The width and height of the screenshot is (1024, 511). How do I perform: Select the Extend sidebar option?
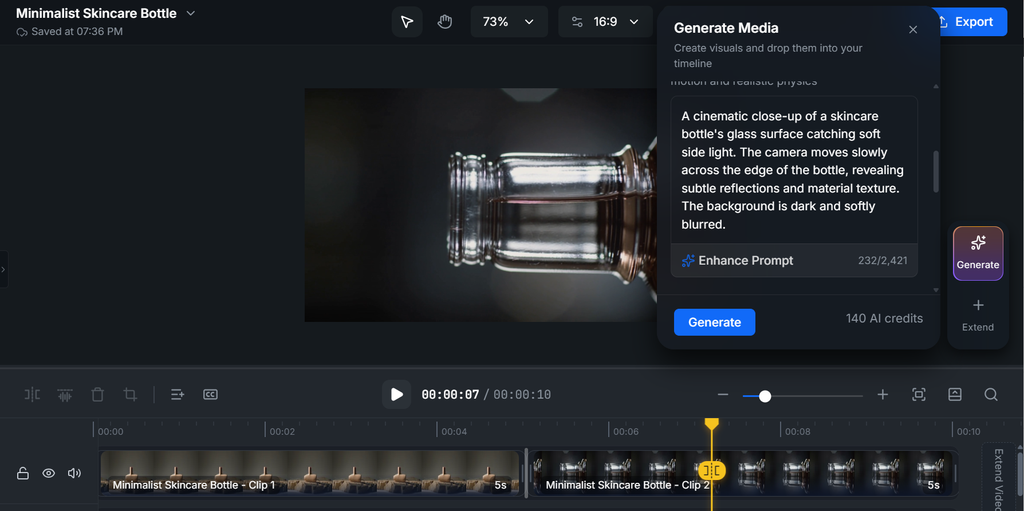pyautogui.click(x=978, y=316)
